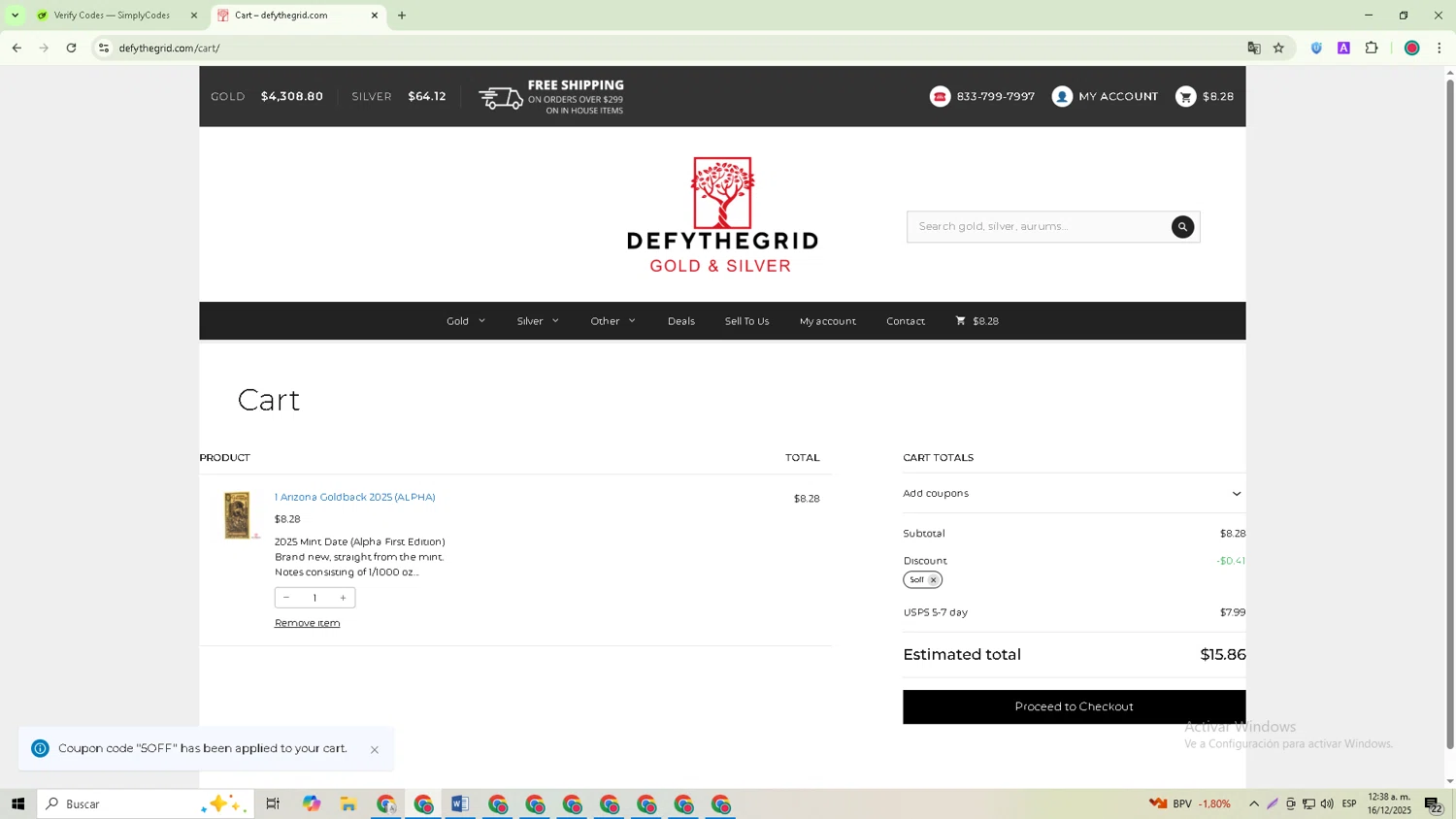The image size is (1456, 819).
Task: Click the phone number 833-799-7997
Action: tap(995, 96)
